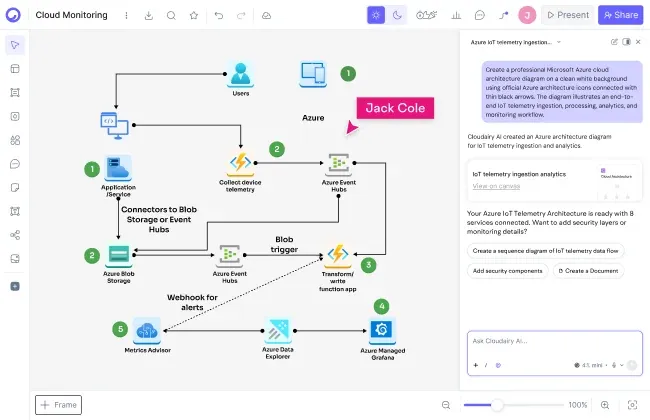Image resolution: width=650 pixels, height=420 pixels.
Task: Open the spectacles view icon in toolbar
Action: 427,15
